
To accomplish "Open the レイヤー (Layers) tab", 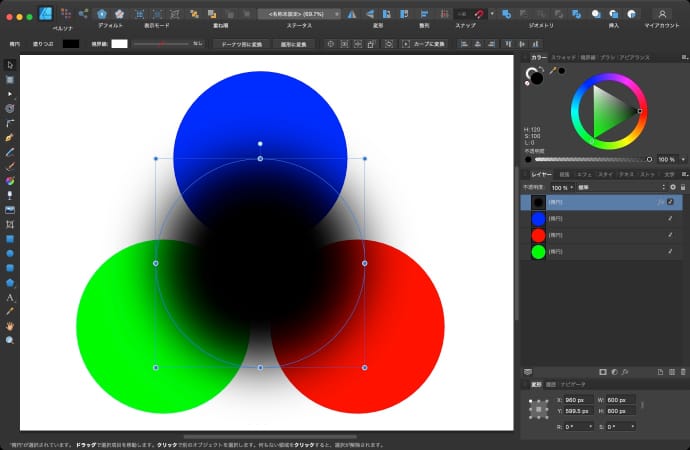I will [540, 174].
